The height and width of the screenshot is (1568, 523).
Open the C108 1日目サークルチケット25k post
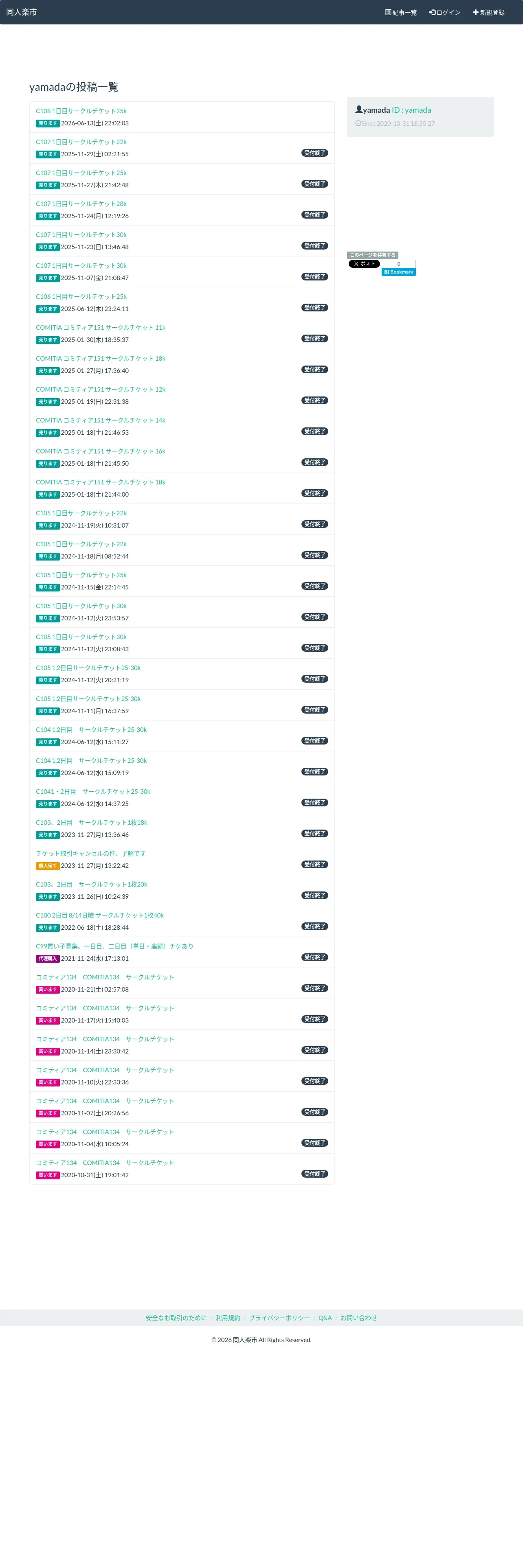[81, 111]
